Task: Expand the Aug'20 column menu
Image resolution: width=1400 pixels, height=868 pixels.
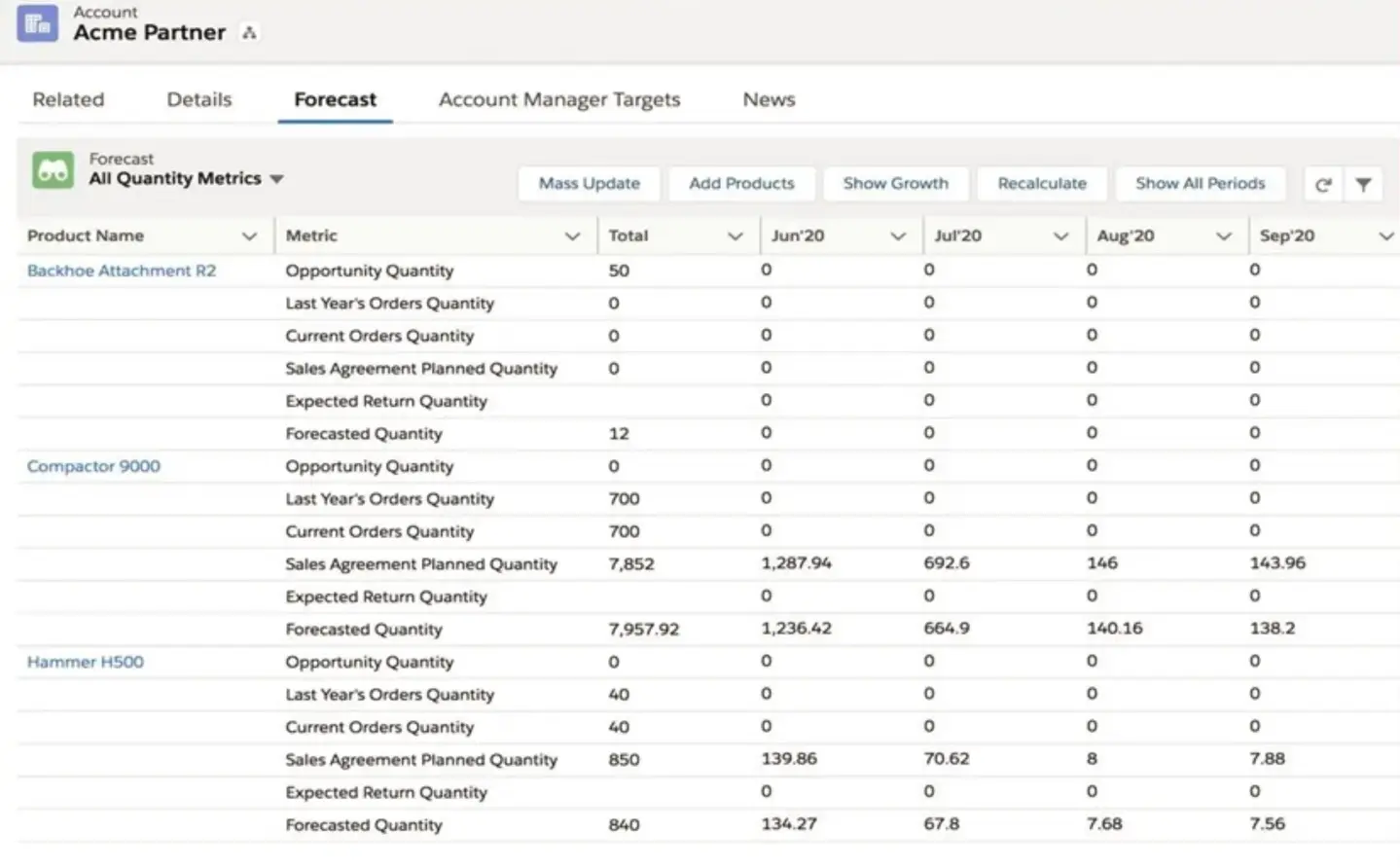Action: 1223,235
